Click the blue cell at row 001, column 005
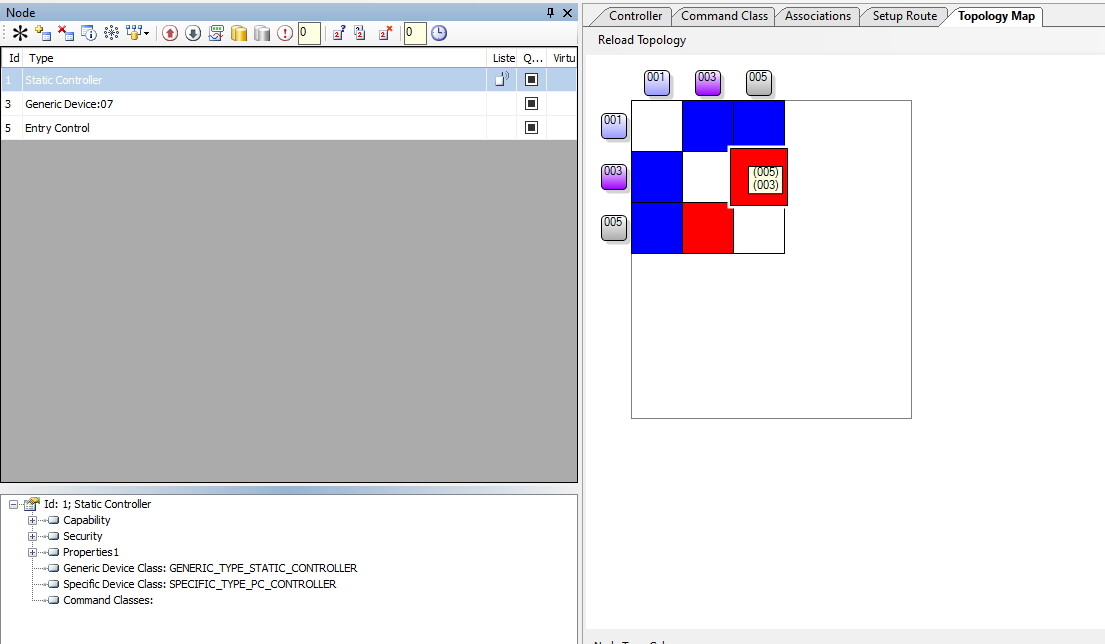This screenshot has width=1105, height=644. point(759,125)
